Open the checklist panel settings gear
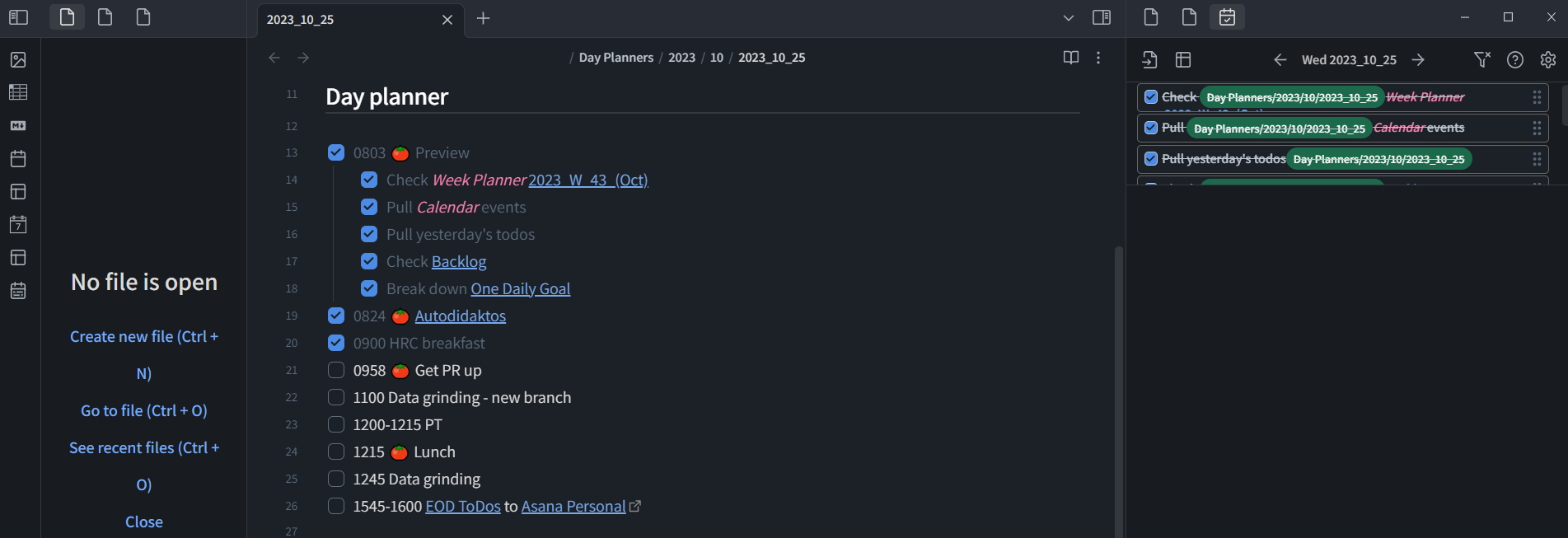This screenshot has height=538, width=1568. tap(1547, 59)
